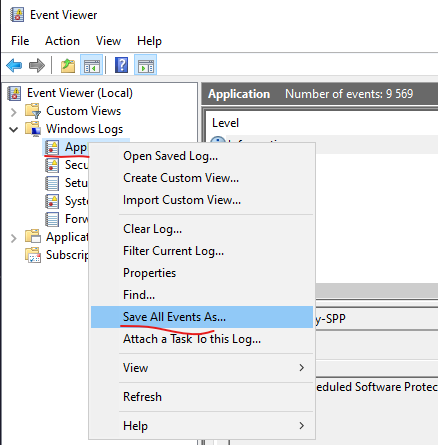
Task: Click the Security log icon
Action: 52,165
